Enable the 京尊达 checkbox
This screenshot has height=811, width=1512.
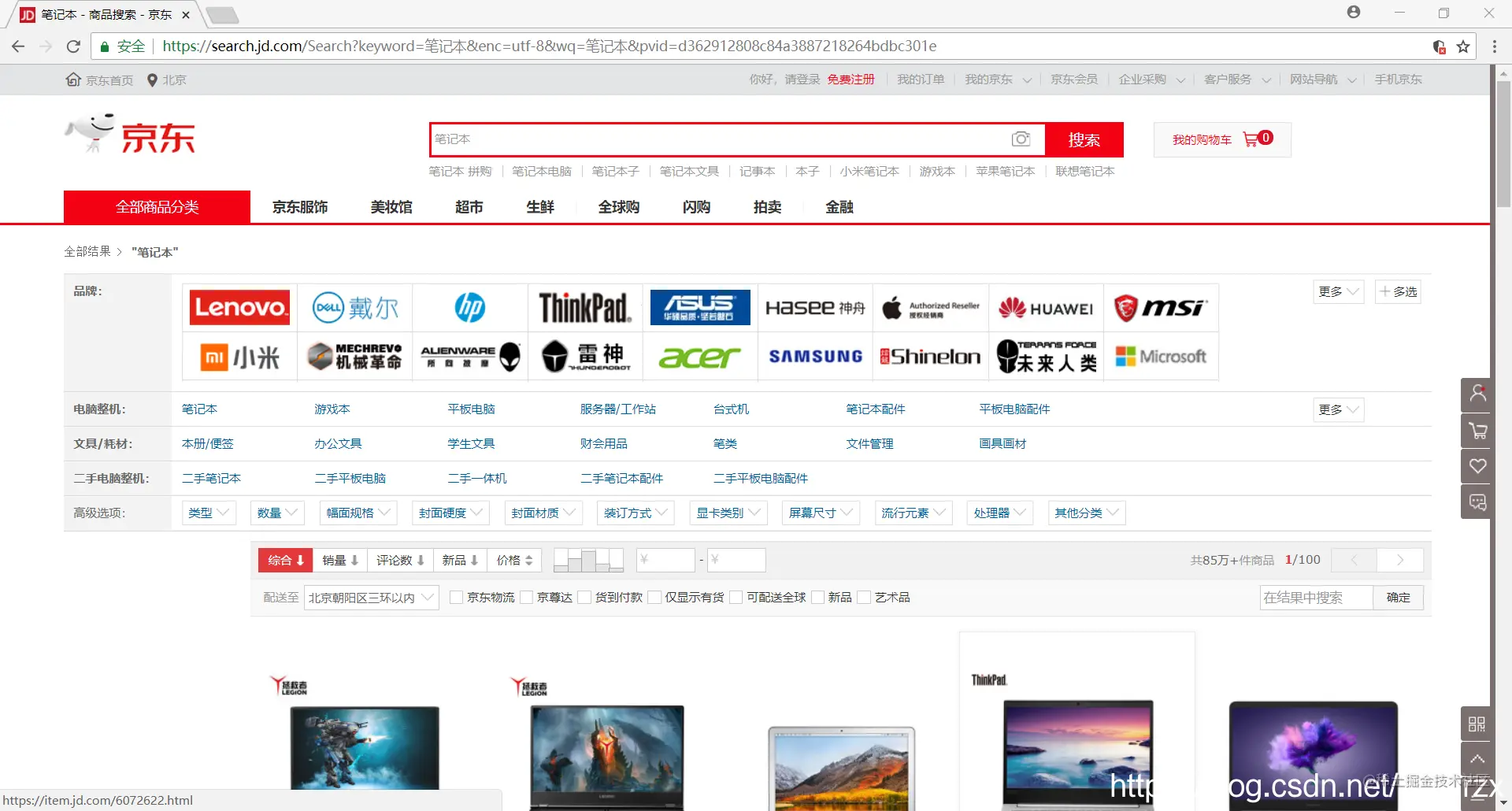526,598
